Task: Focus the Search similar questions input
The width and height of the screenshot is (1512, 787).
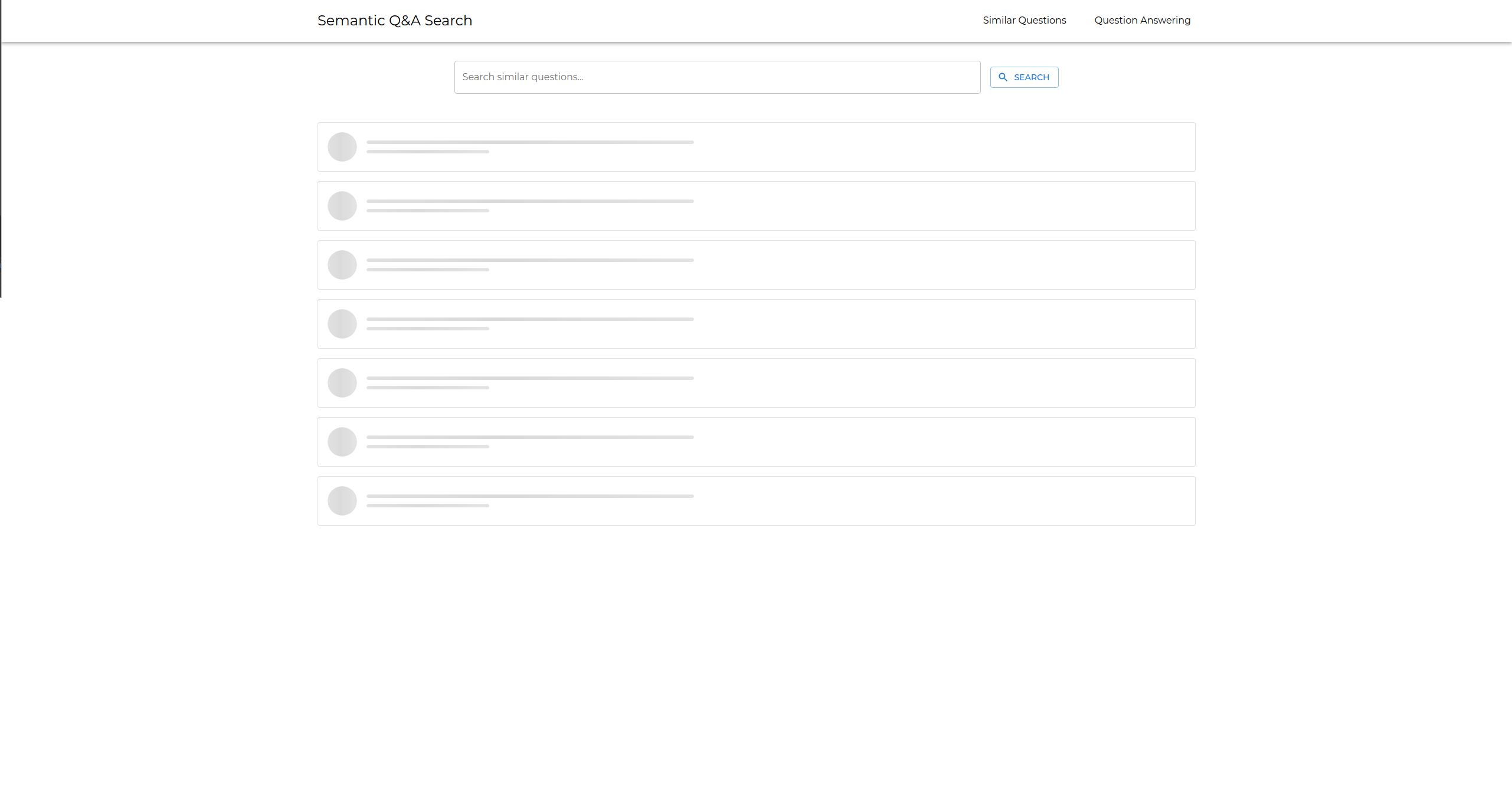Action: click(x=716, y=77)
